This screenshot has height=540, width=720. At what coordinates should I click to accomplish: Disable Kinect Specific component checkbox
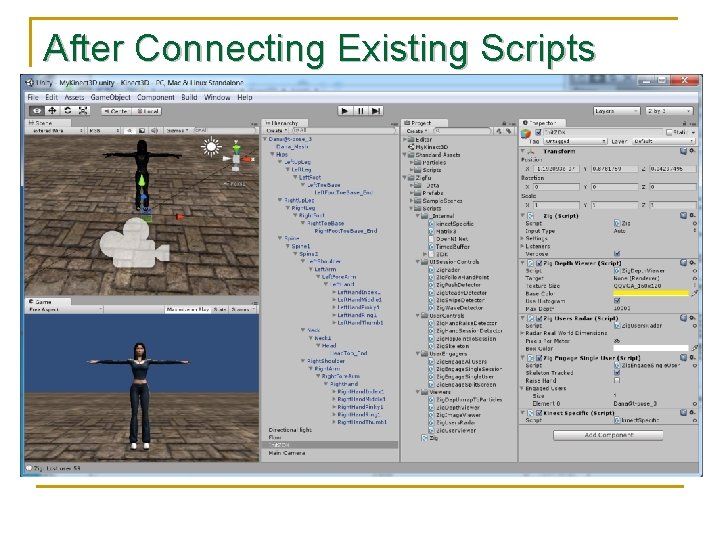click(x=539, y=413)
